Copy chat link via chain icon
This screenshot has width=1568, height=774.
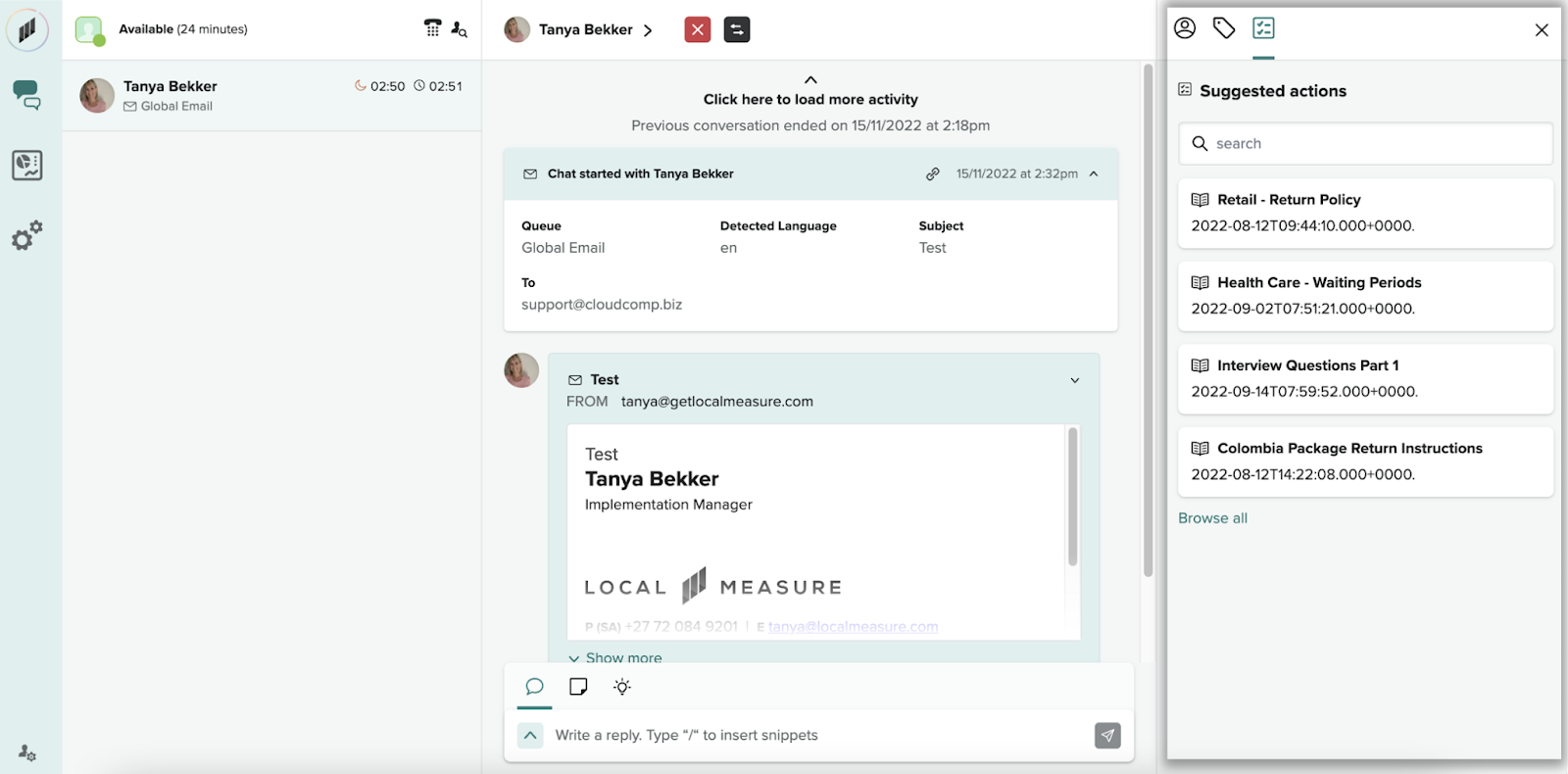tap(933, 173)
